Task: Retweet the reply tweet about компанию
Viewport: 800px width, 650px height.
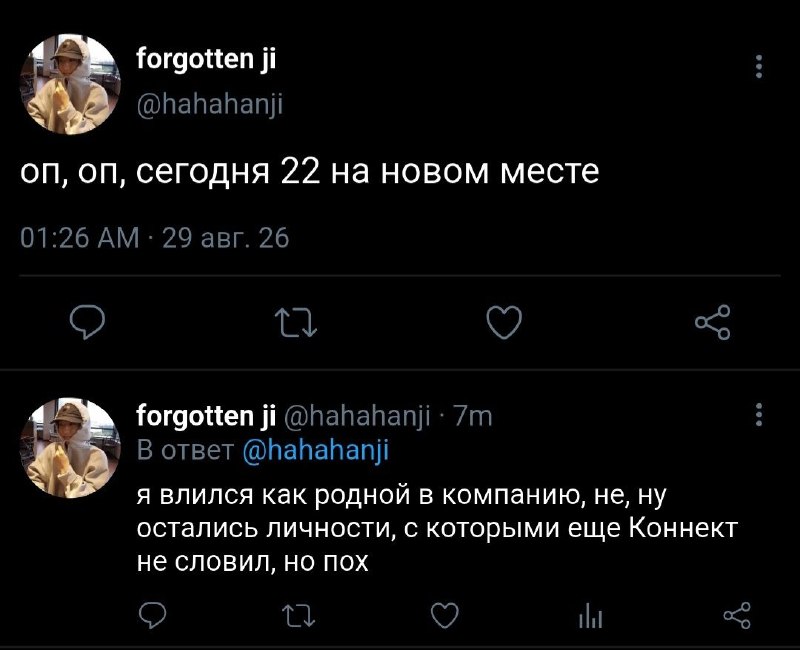Action: pos(299,615)
